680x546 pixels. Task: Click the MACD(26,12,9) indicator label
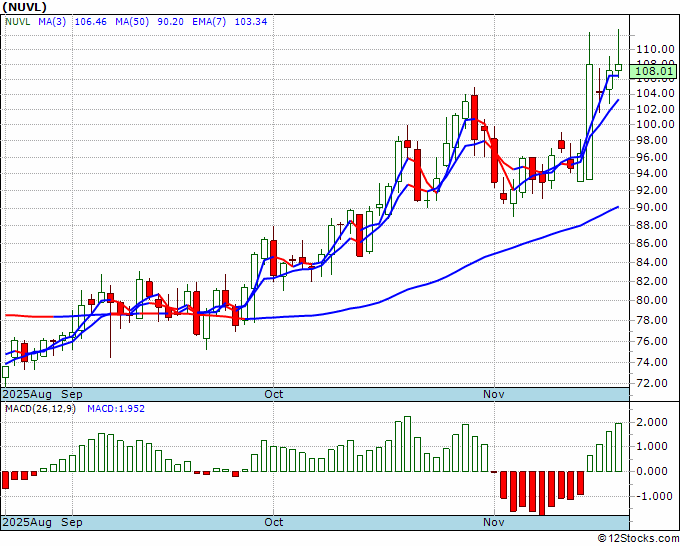pyautogui.click(x=40, y=409)
